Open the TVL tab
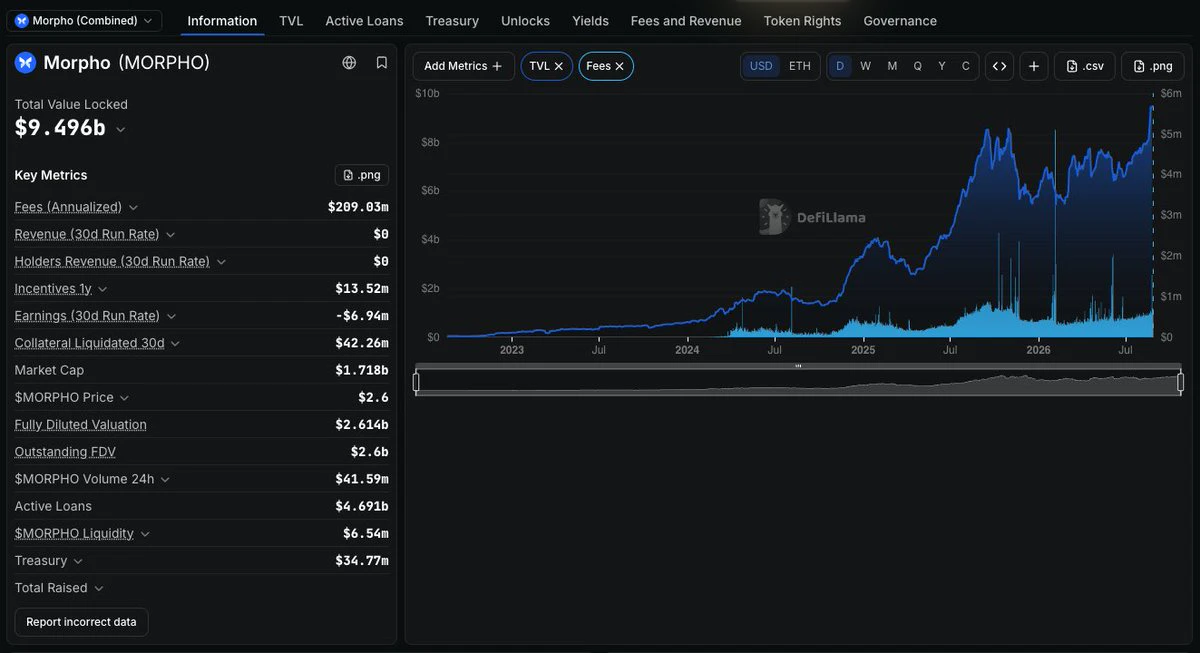This screenshot has width=1200, height=653. [x=291, y=21]
